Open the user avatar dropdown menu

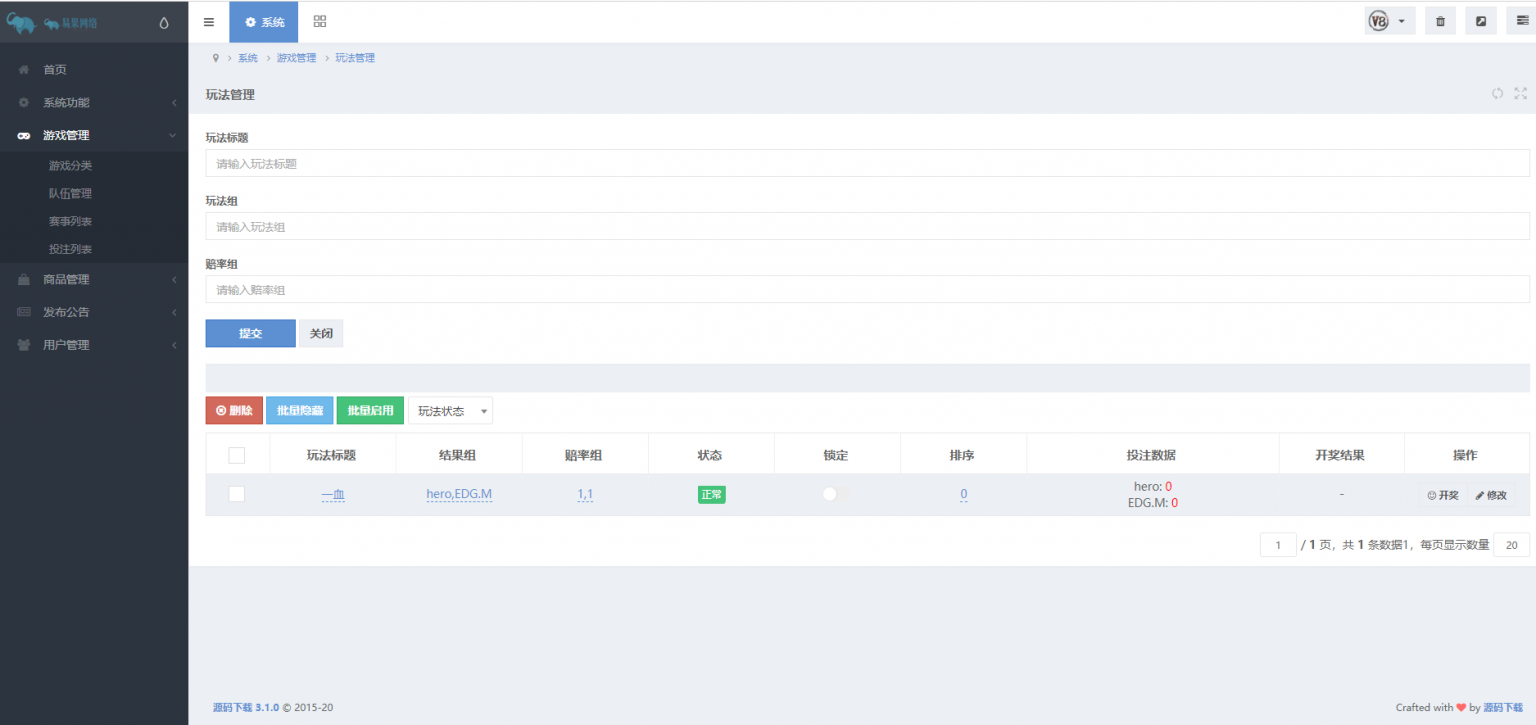(x=1389, y=22)
